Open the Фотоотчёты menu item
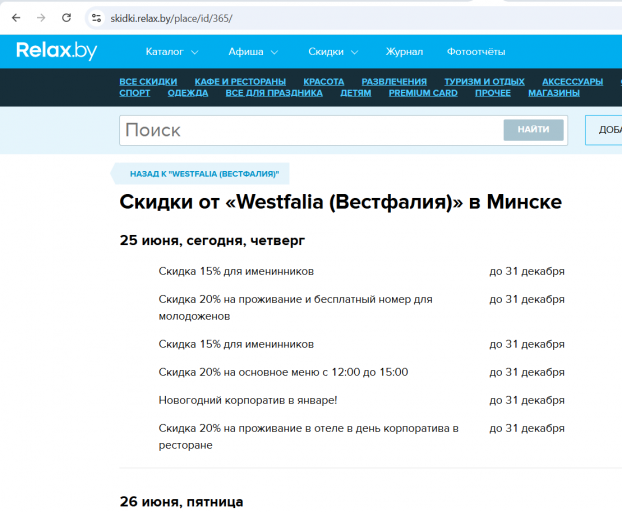Viewport: 622px width, 512px height. point(476,52)
